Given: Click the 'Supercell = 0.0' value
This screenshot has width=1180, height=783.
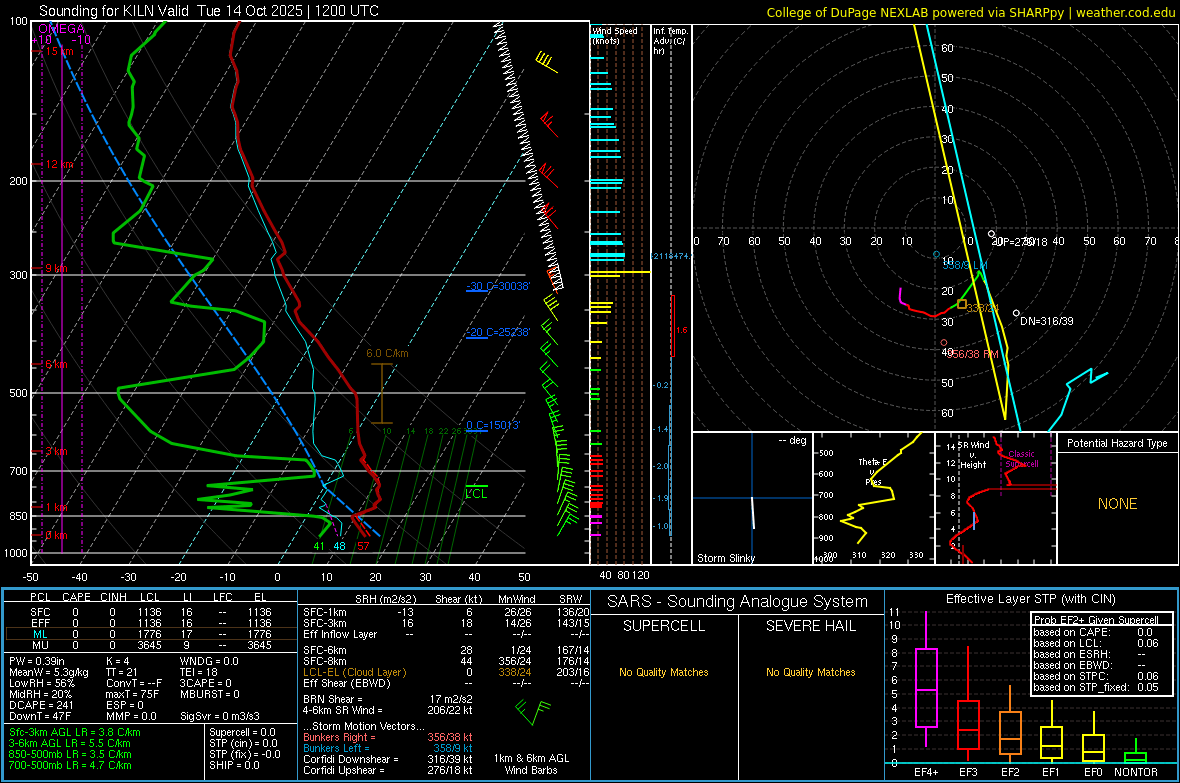Looking at the screenshot, I should click(x=242, y=732).
